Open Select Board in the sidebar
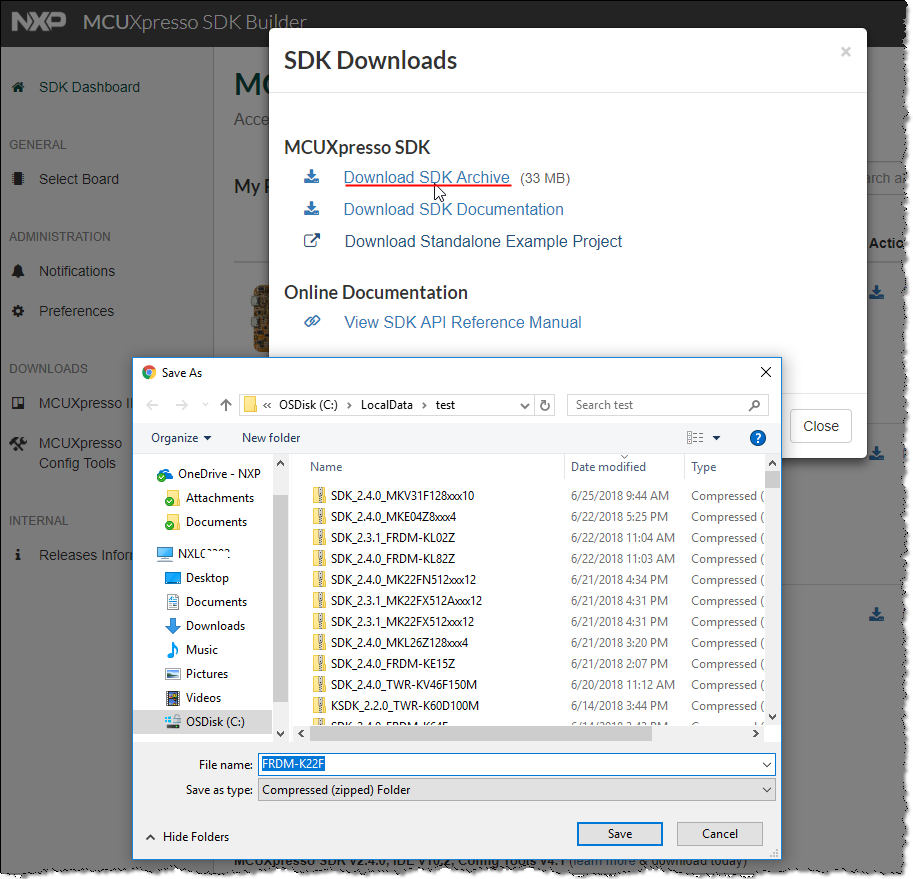913x879 pixels. pos(79,179)
